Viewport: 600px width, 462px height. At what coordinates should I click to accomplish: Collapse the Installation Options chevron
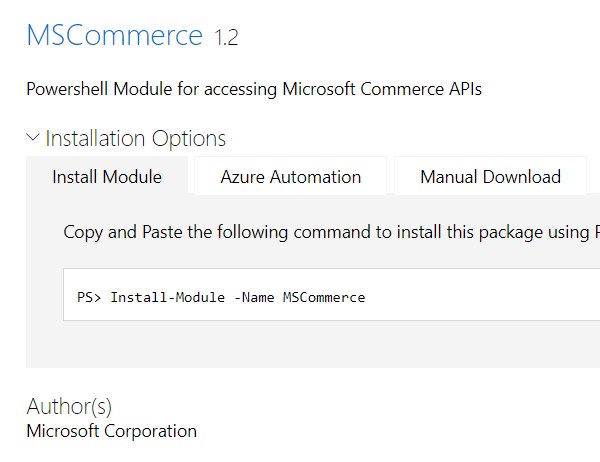tap(34, 138)
